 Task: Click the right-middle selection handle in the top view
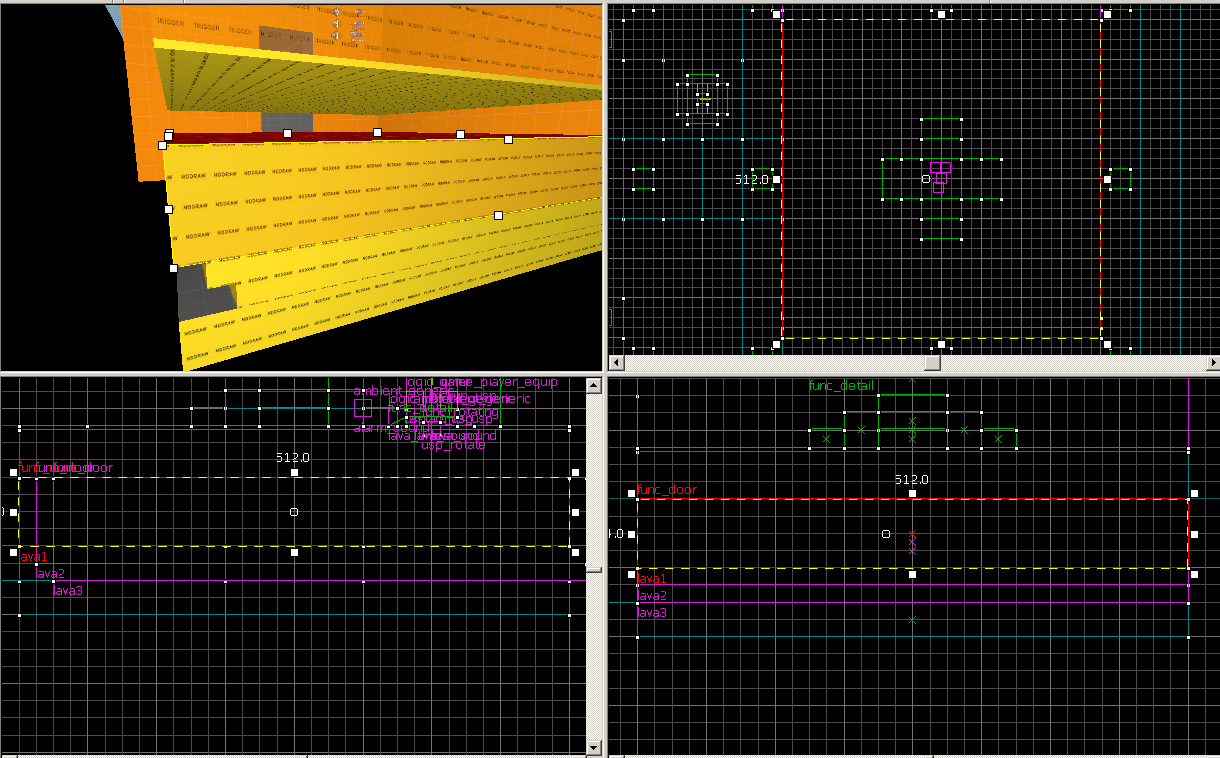[x=1107, y=179]
